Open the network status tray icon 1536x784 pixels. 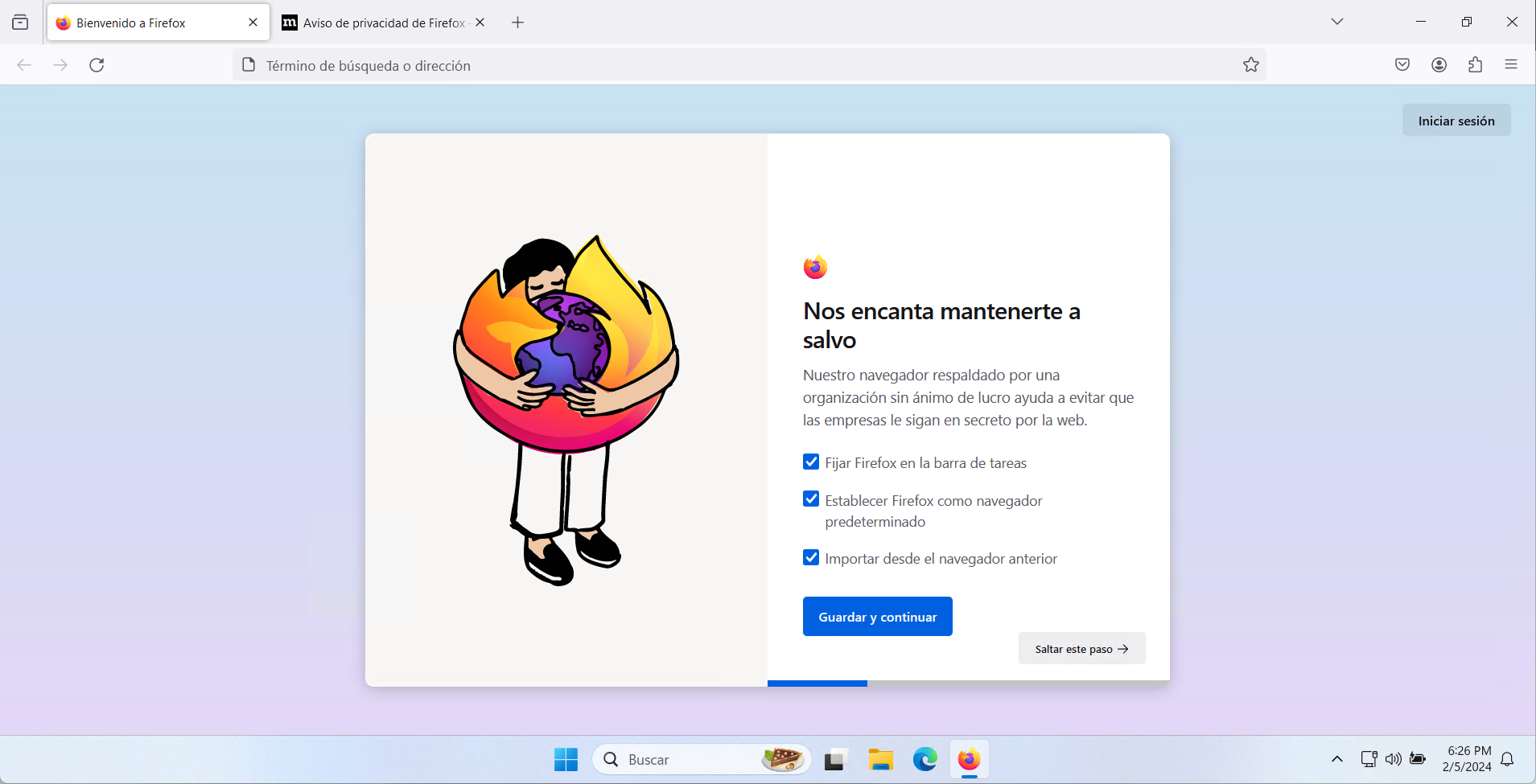[1369, 759]
